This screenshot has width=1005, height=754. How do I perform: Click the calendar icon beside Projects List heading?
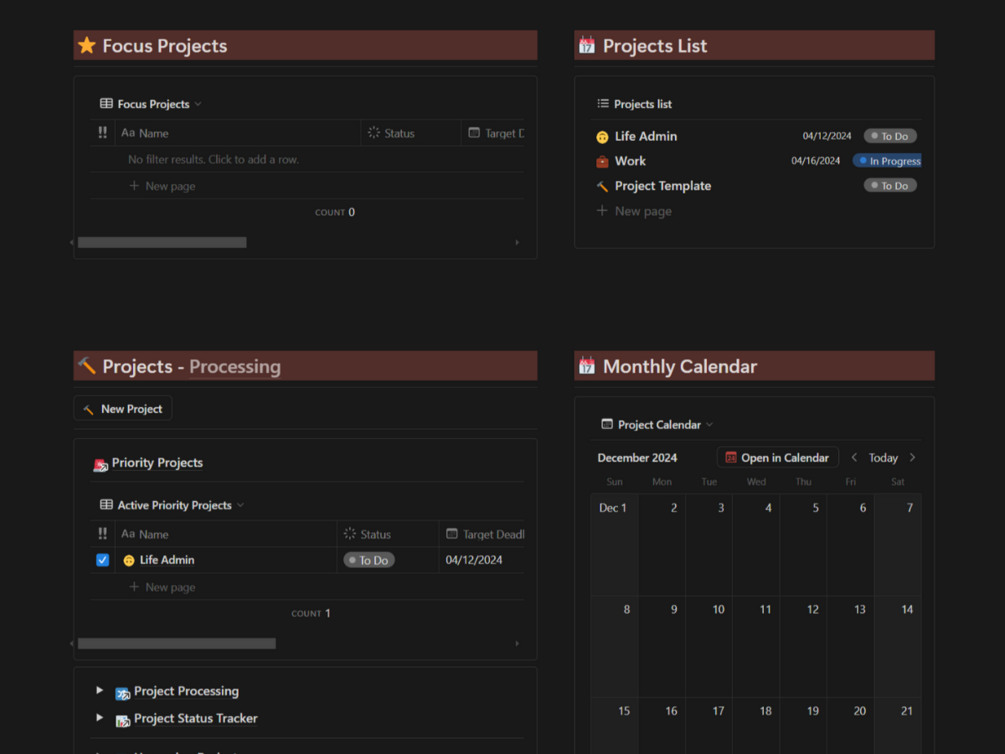587,45
